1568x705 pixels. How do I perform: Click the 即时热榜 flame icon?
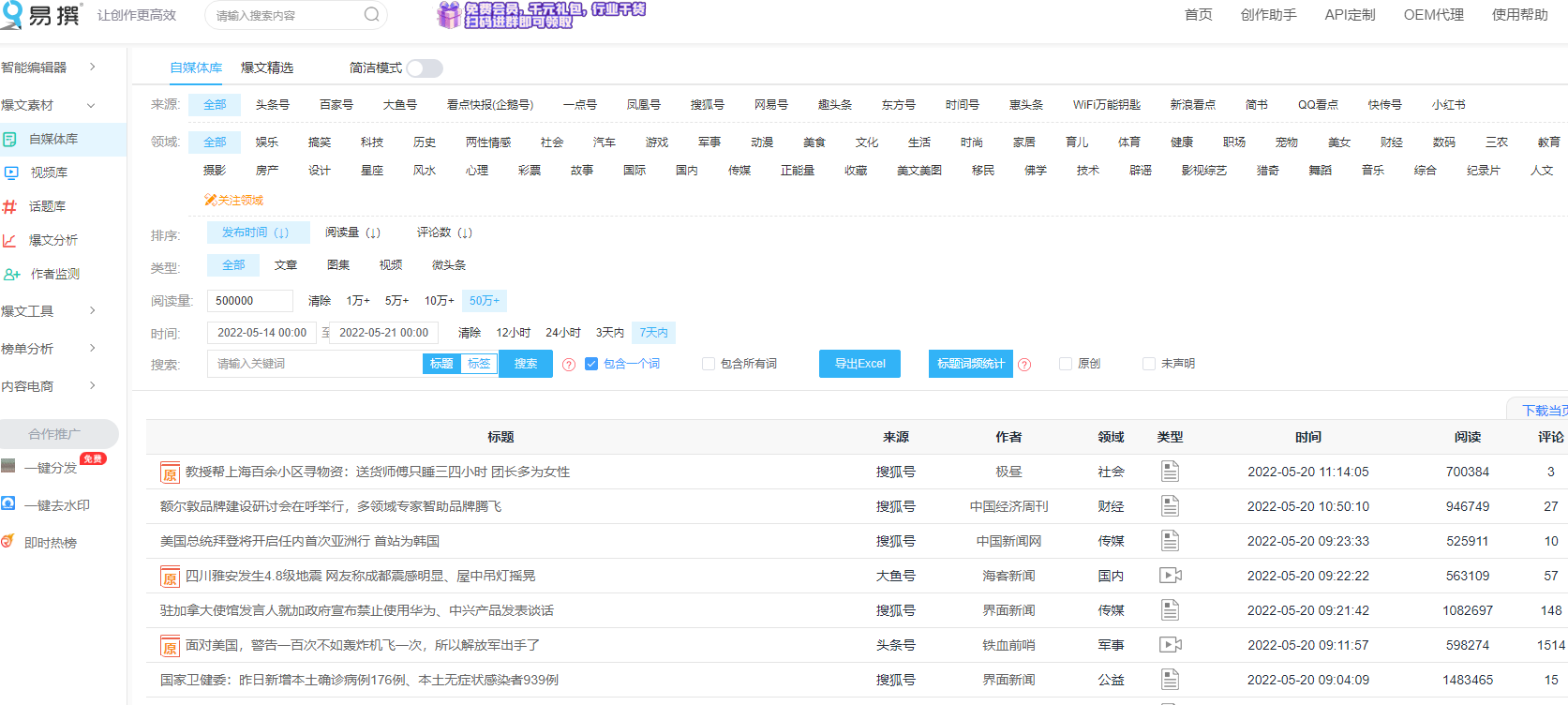(x=7, y=541)
